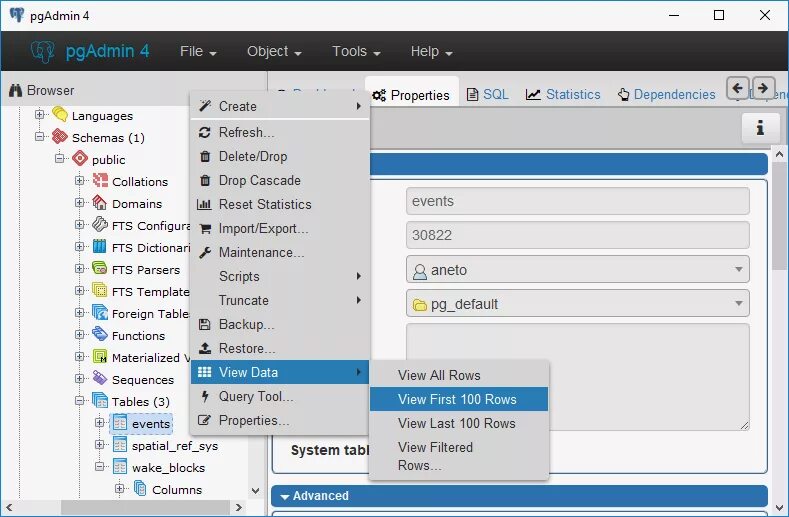
Task: Click the OID field showing 30822
Action: click(578, 235)
